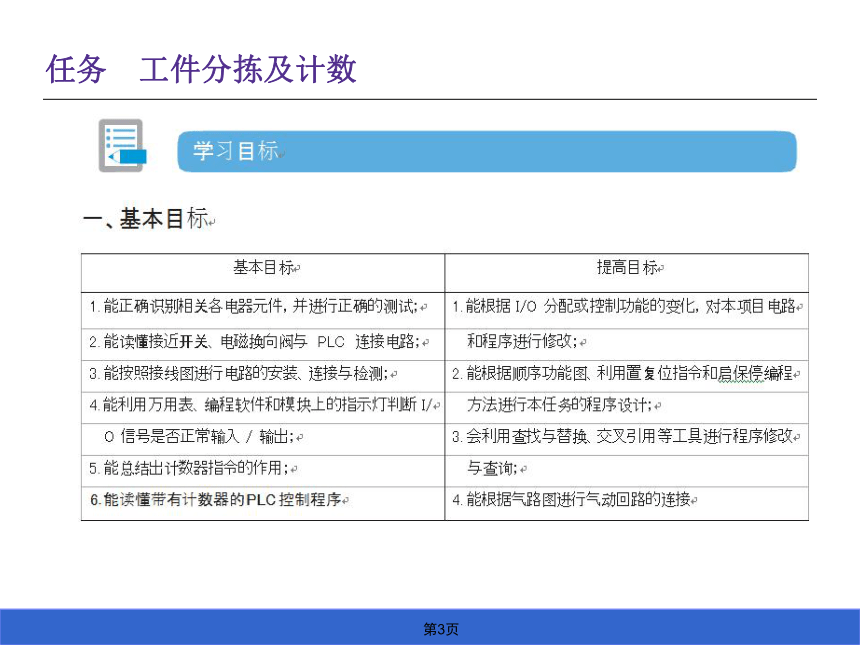Viewport: 860px width, 645px height.
Task: Select row 1.能正确识别相关各电器元件
Action: tap(263, 310)
